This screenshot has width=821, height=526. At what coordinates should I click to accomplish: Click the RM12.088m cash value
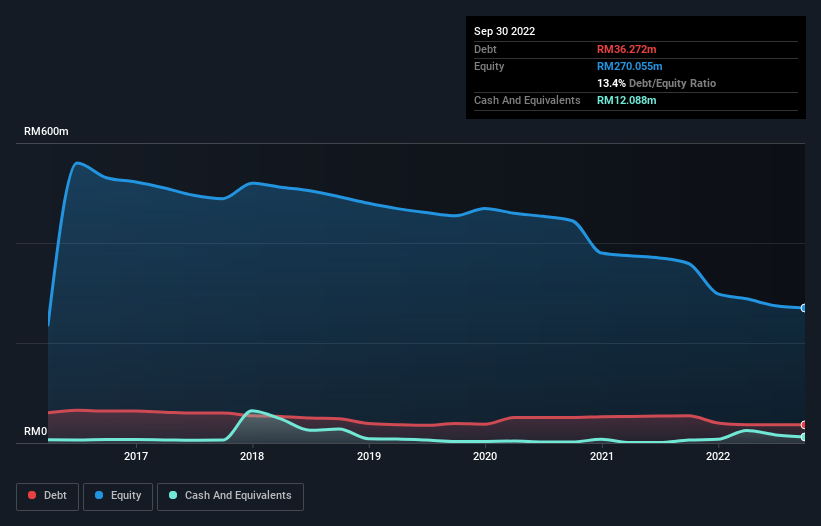(626, 100)
